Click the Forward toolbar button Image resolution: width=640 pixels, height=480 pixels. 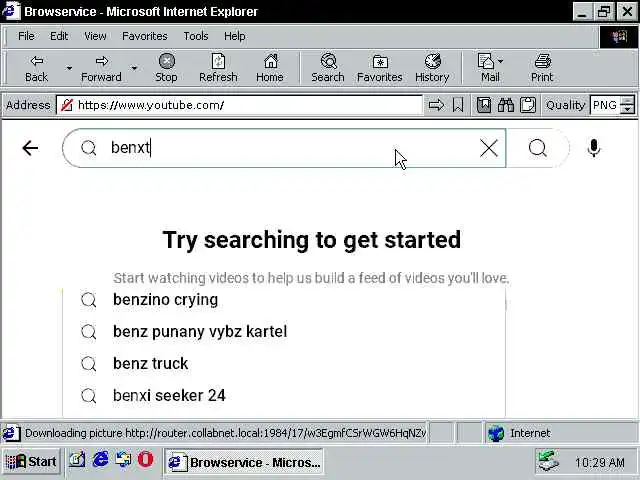point(101,68)
